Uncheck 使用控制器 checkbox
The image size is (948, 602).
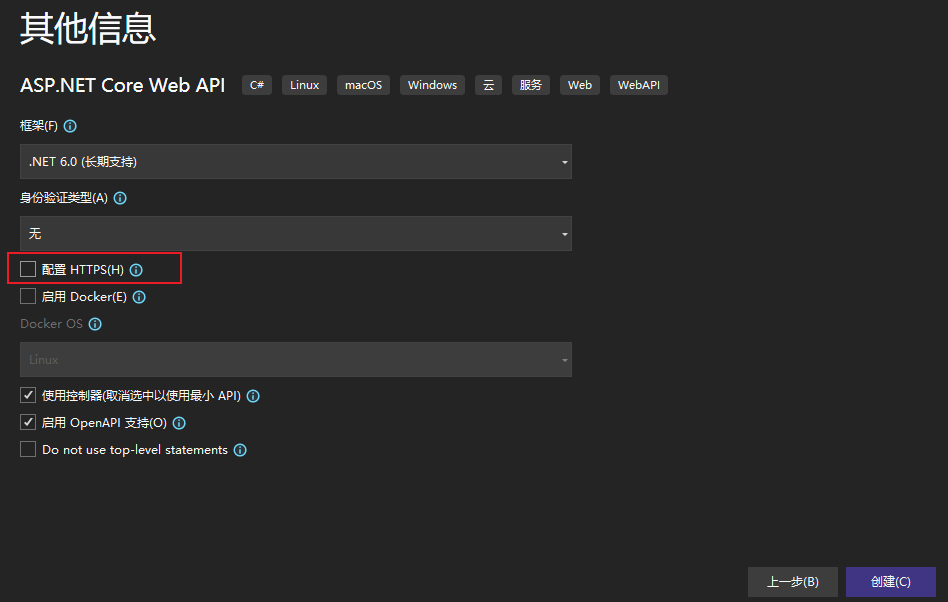point(28,395)
